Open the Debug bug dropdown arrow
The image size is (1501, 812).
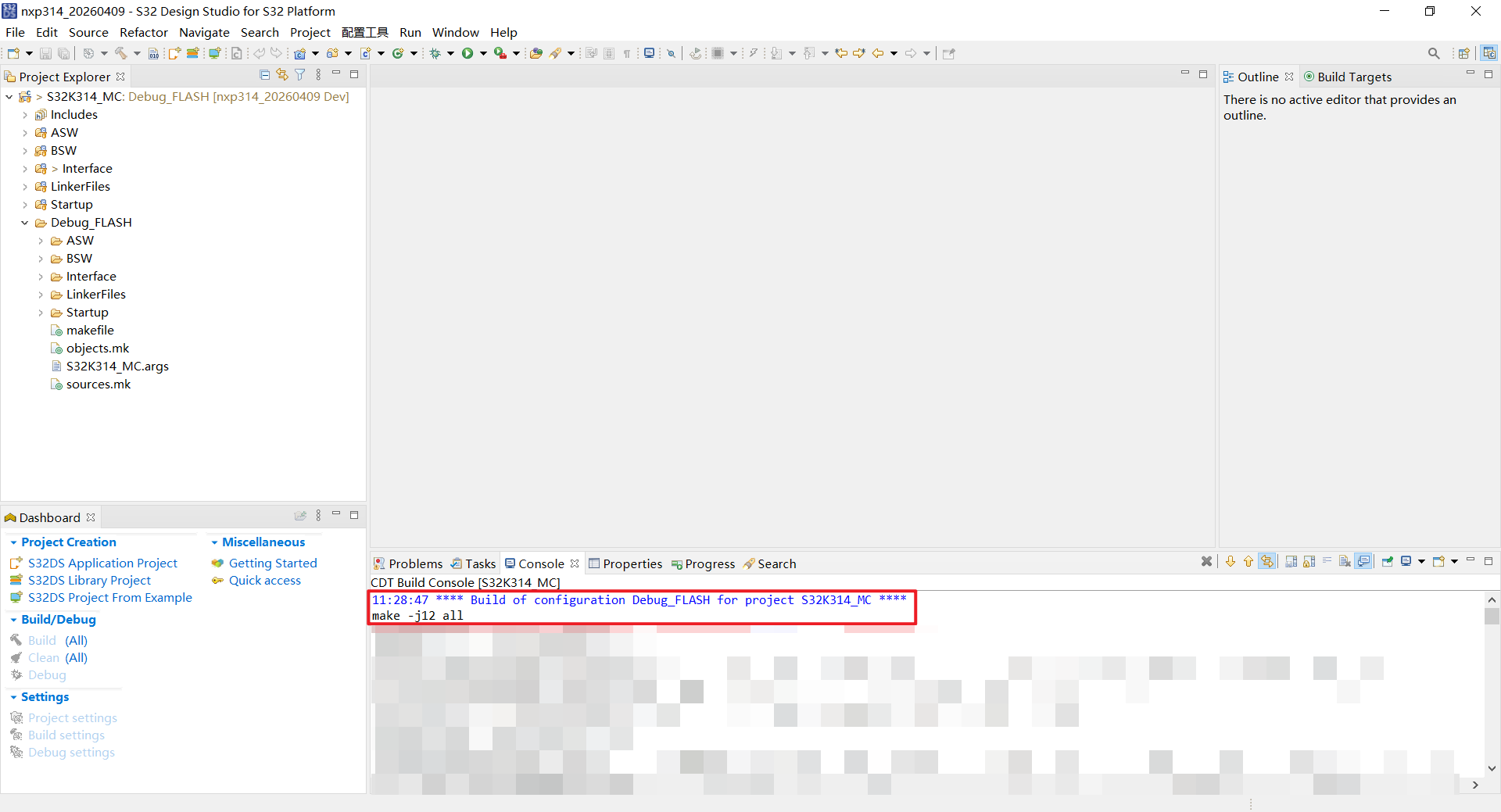coord(450,53)
